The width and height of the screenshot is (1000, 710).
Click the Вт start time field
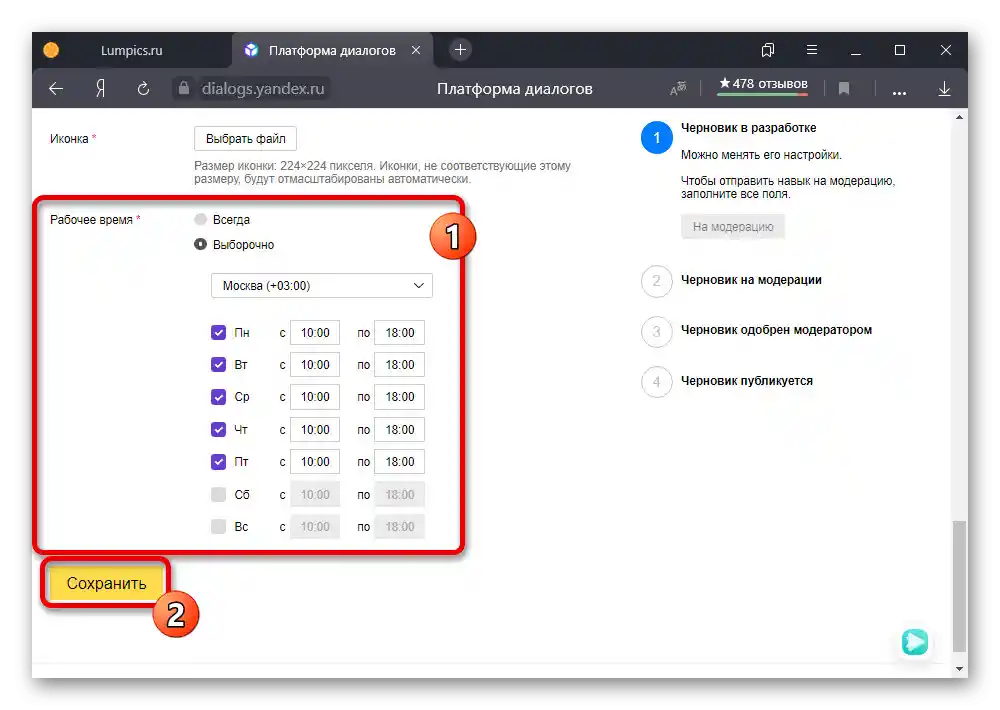pos(315,364)
